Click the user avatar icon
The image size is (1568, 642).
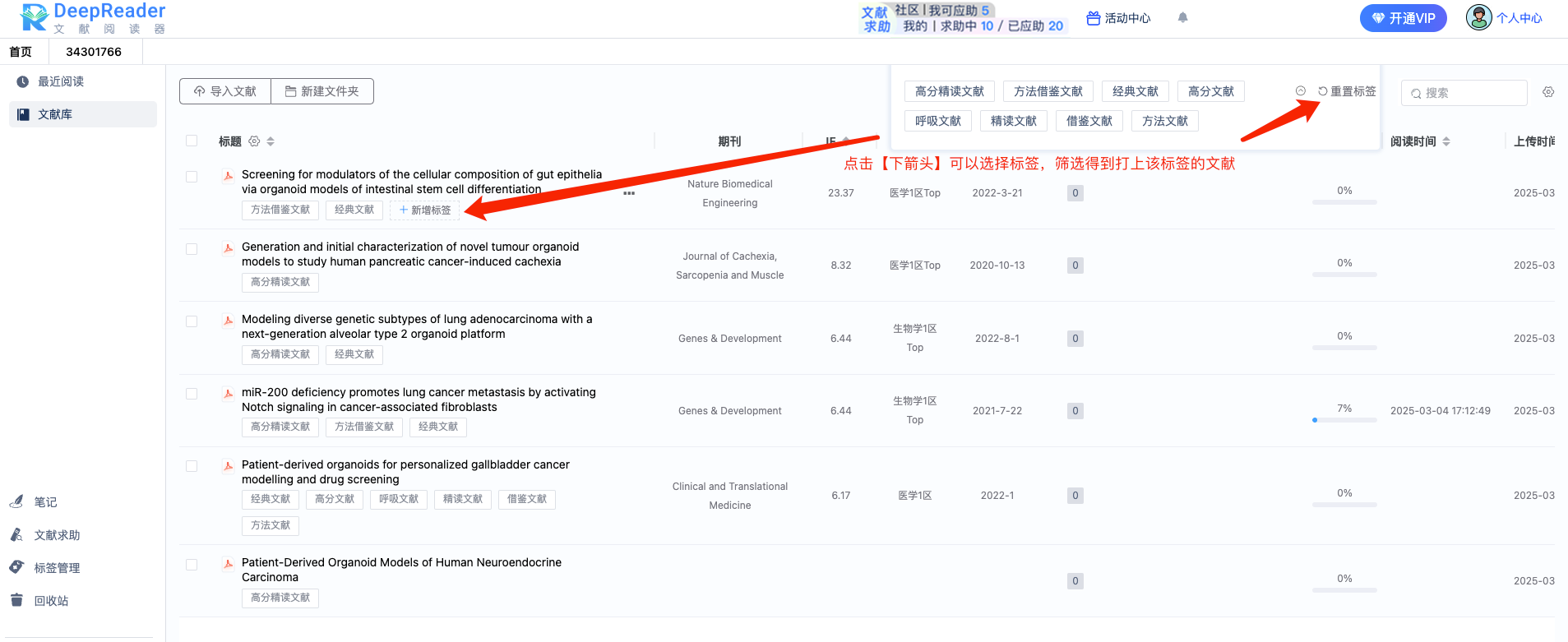1478,17
